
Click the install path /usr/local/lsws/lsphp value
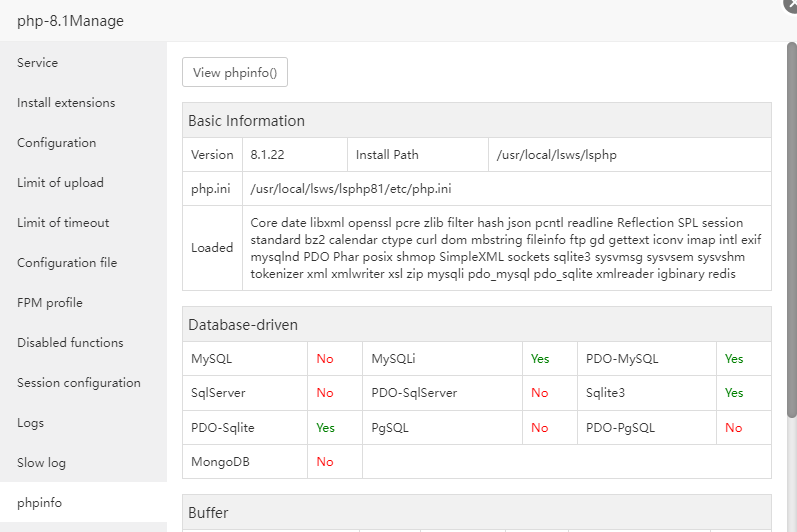[563, 155]
